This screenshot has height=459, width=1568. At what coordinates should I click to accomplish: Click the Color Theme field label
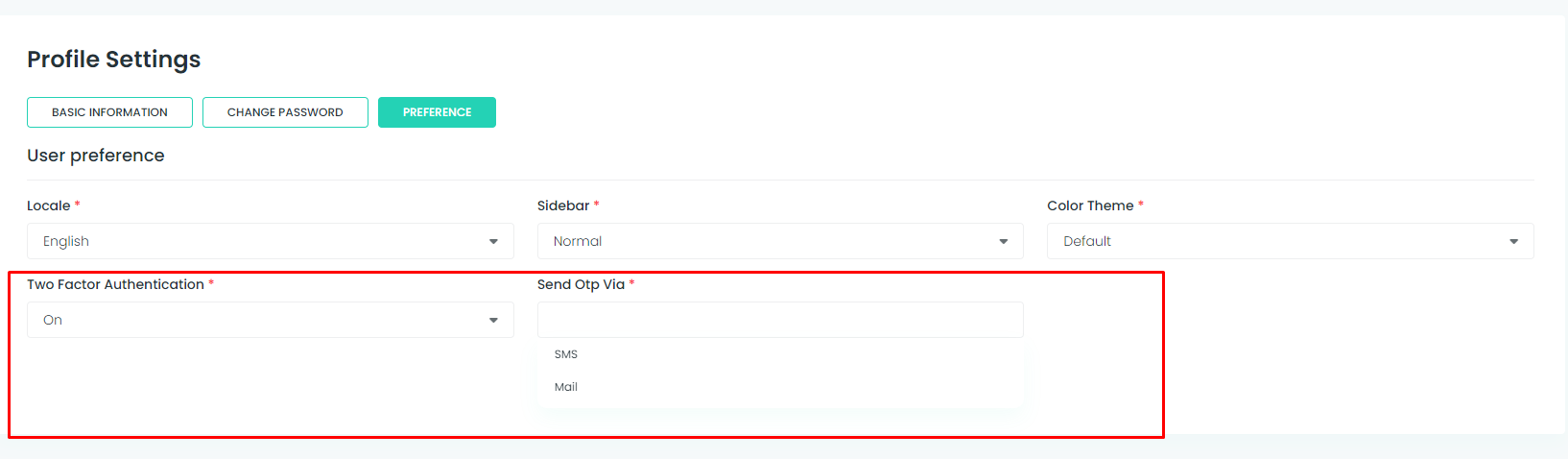1090,205
